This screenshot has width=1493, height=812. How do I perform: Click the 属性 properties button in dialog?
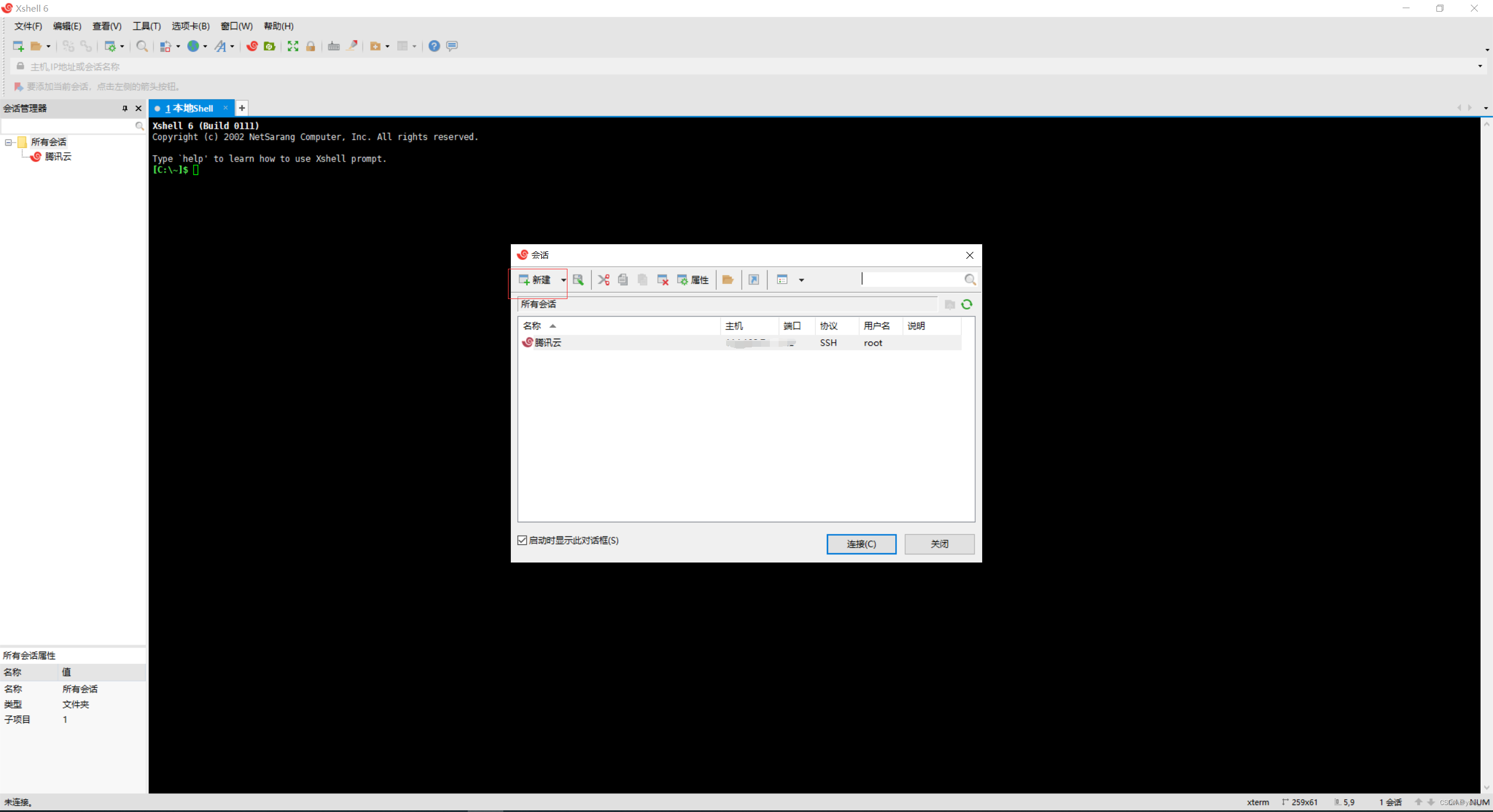pyautogui.click(x=693, y=280)
